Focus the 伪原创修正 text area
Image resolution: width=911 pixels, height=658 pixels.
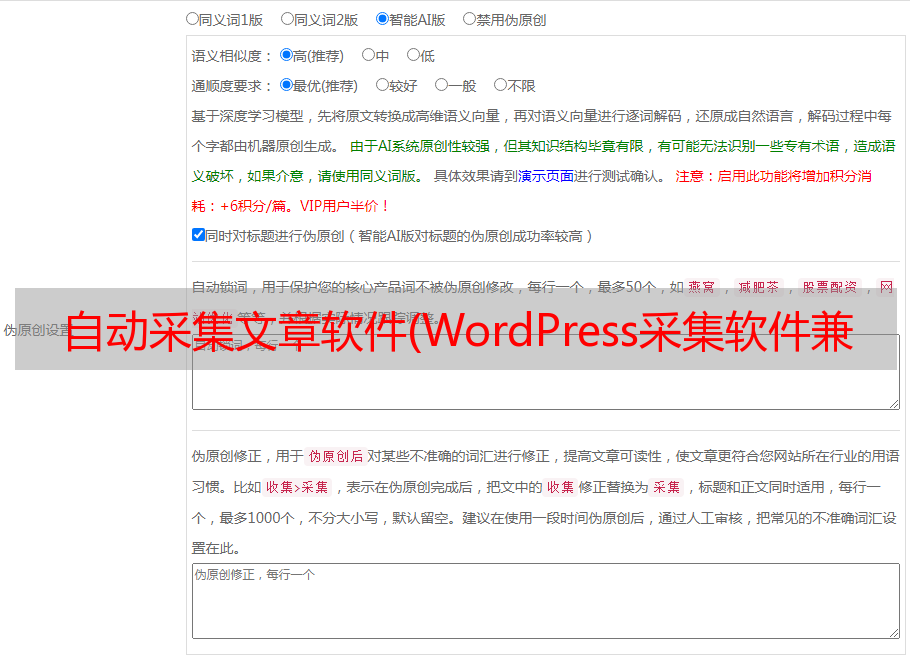(545, 602)
